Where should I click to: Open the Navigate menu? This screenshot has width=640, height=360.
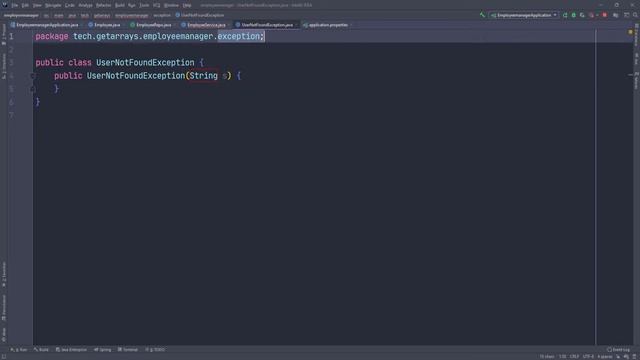[x=53, y=5]
